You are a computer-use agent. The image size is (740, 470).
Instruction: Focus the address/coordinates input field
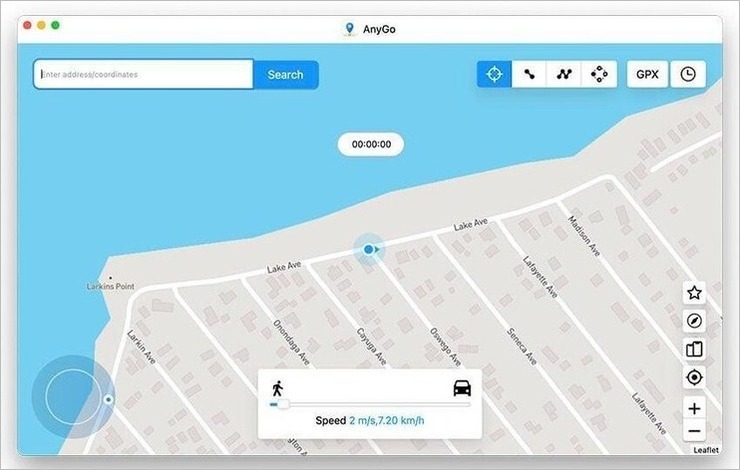[x=143, y=74]
